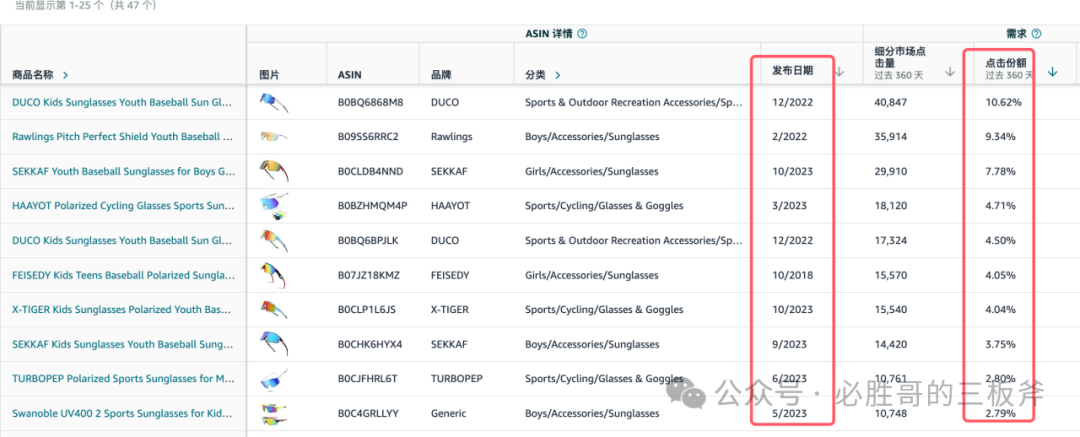
Task: Click category Sports/Cycling/Glasses & Goggles in HAAYOT row
Action: click(x=604, y=205)
